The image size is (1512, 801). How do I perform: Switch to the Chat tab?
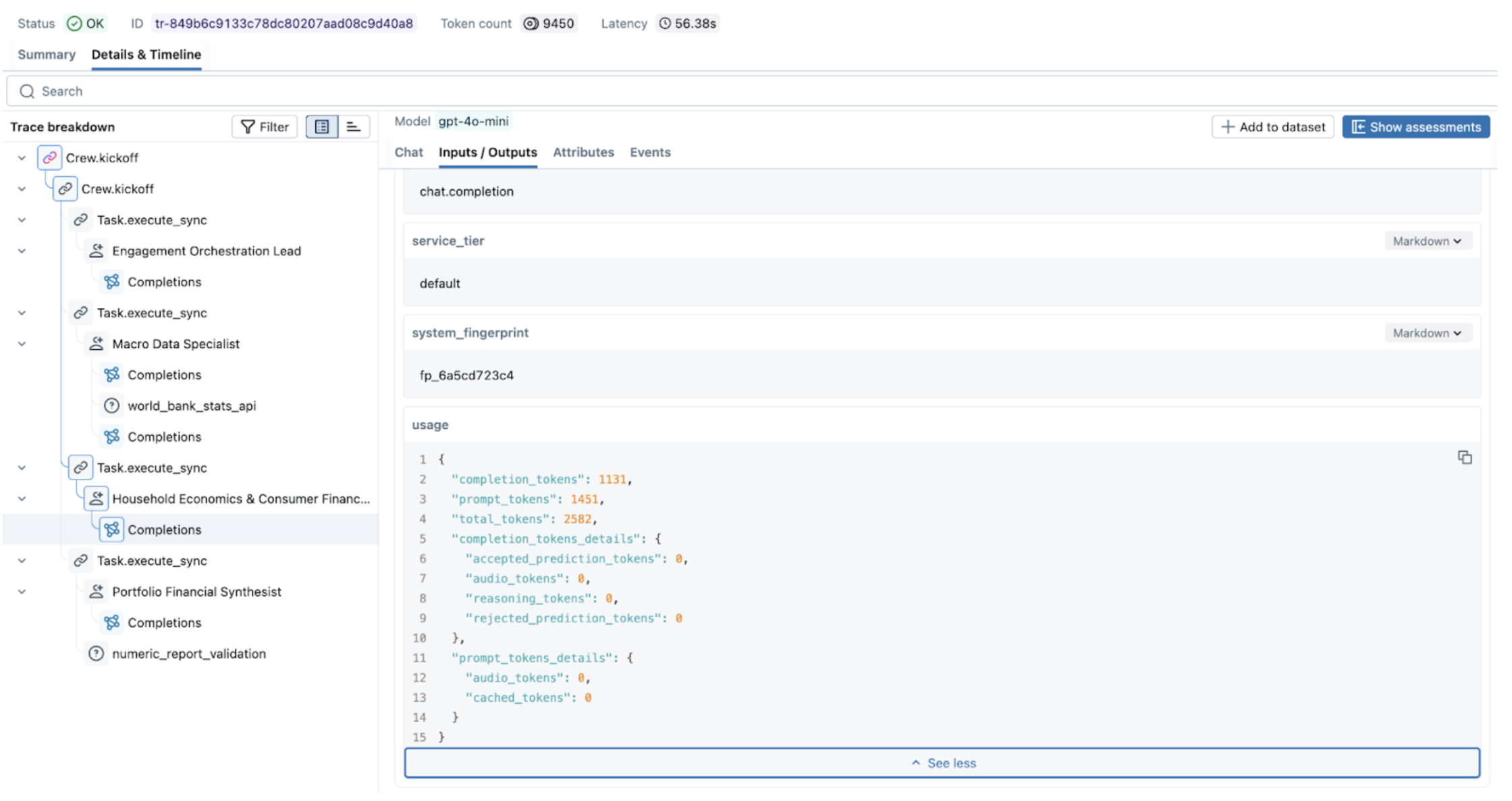409,153
